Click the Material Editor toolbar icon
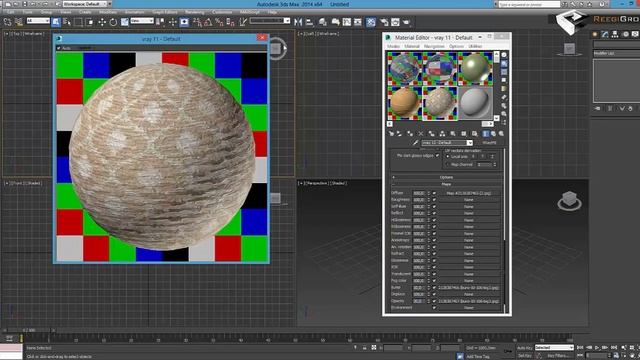 (x=371, y=22)
